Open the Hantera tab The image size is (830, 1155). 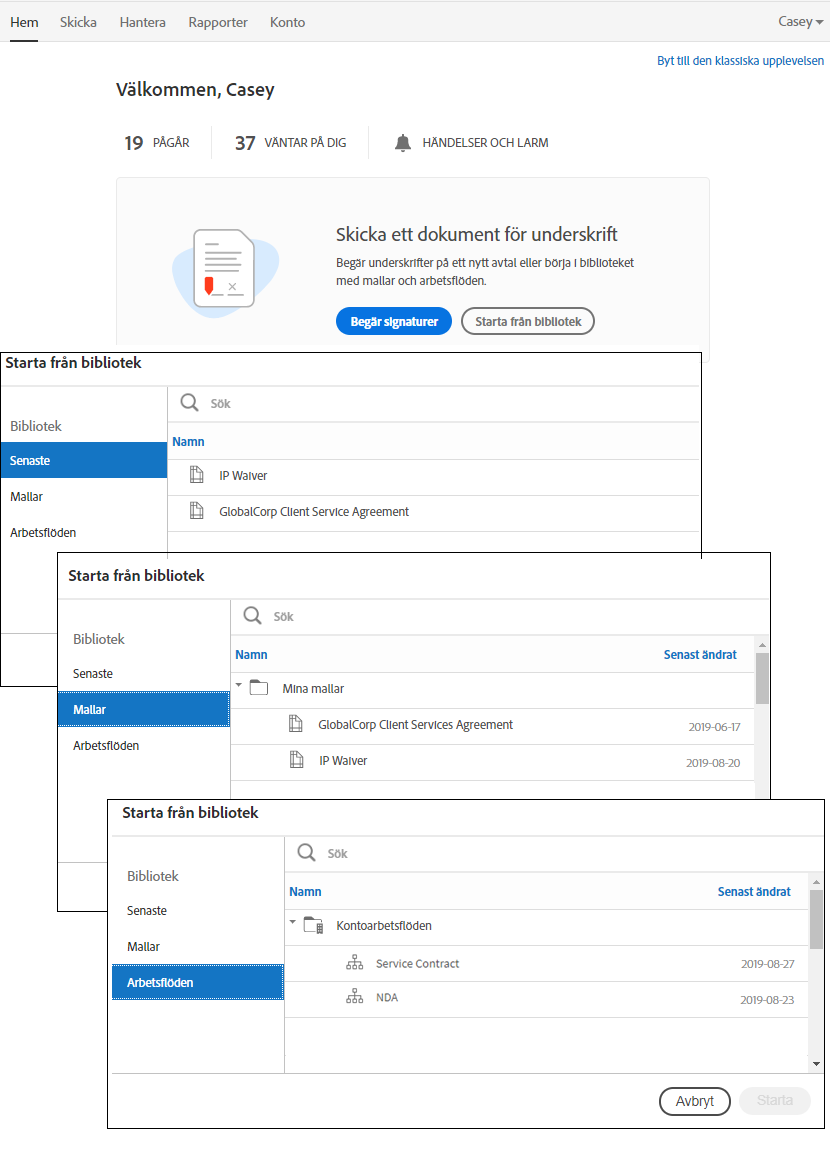142,22
